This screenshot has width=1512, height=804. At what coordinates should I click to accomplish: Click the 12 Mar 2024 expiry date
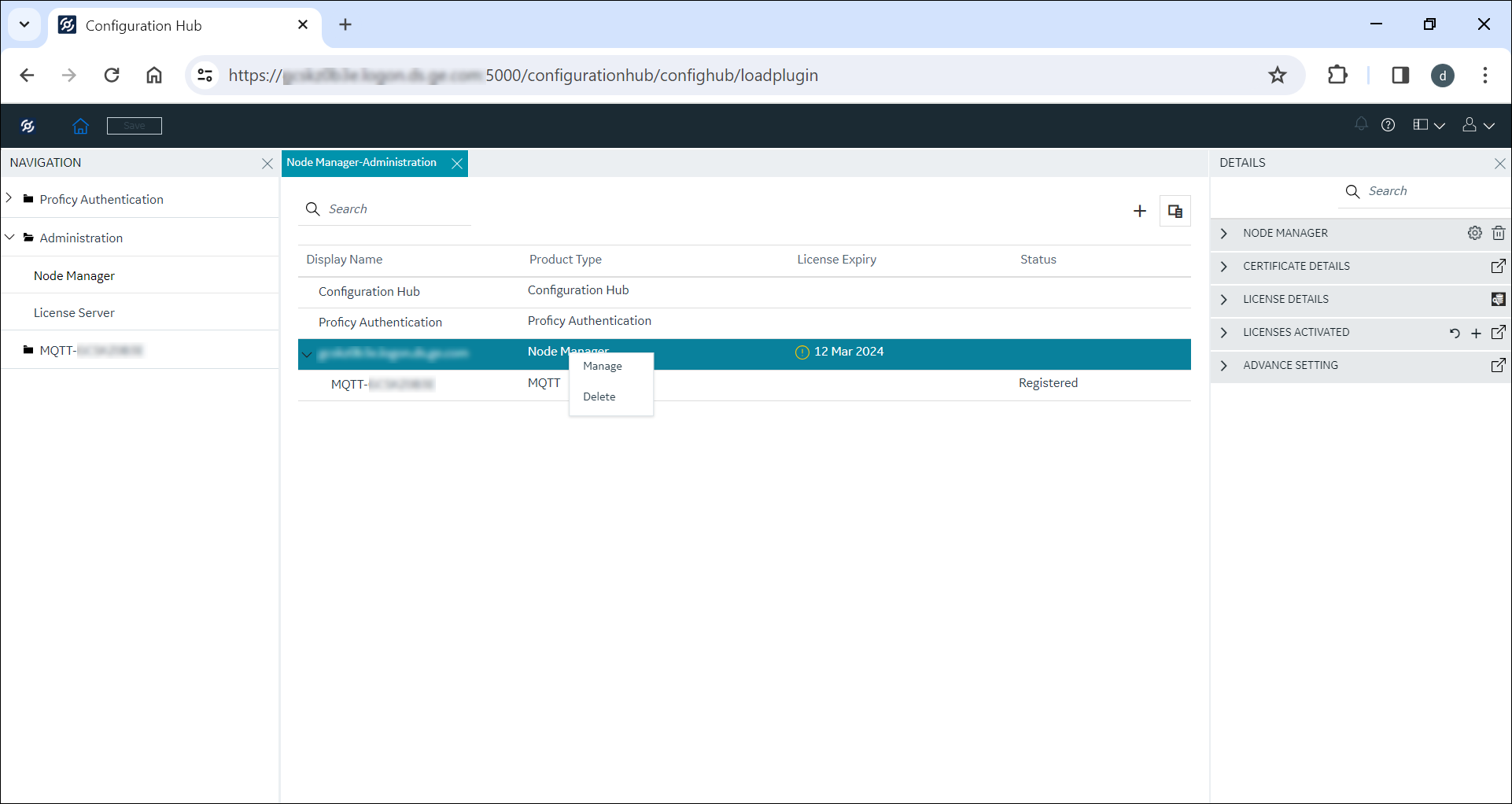(849, 352)
